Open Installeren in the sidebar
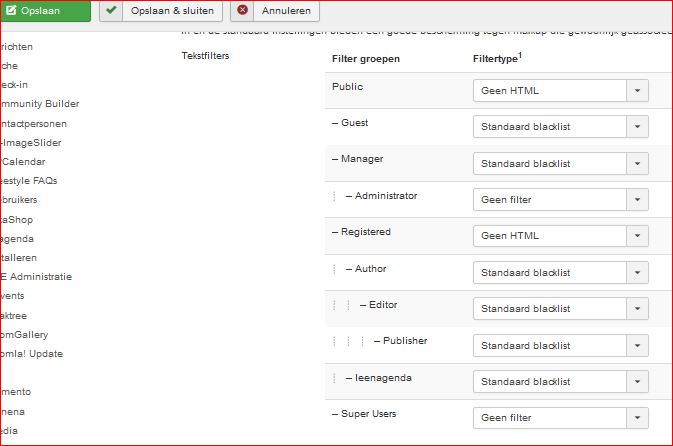Viewport: 673px width, 446px height. 19,258
